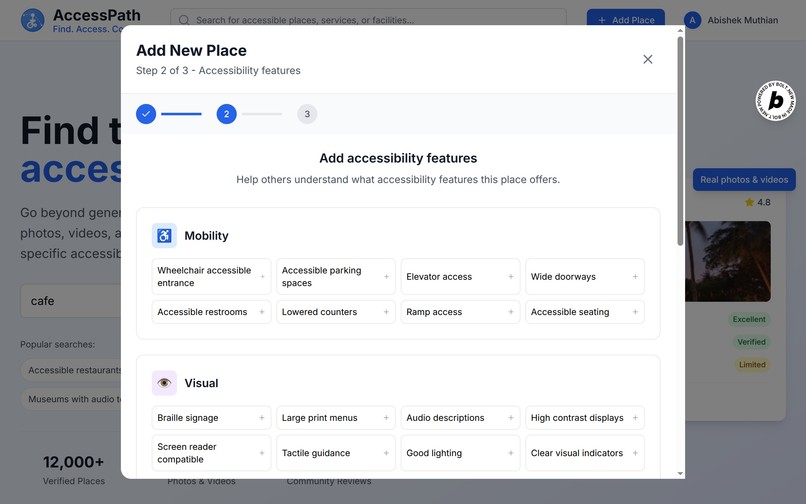Click the Add Place button in header

[x=626, y=20]
